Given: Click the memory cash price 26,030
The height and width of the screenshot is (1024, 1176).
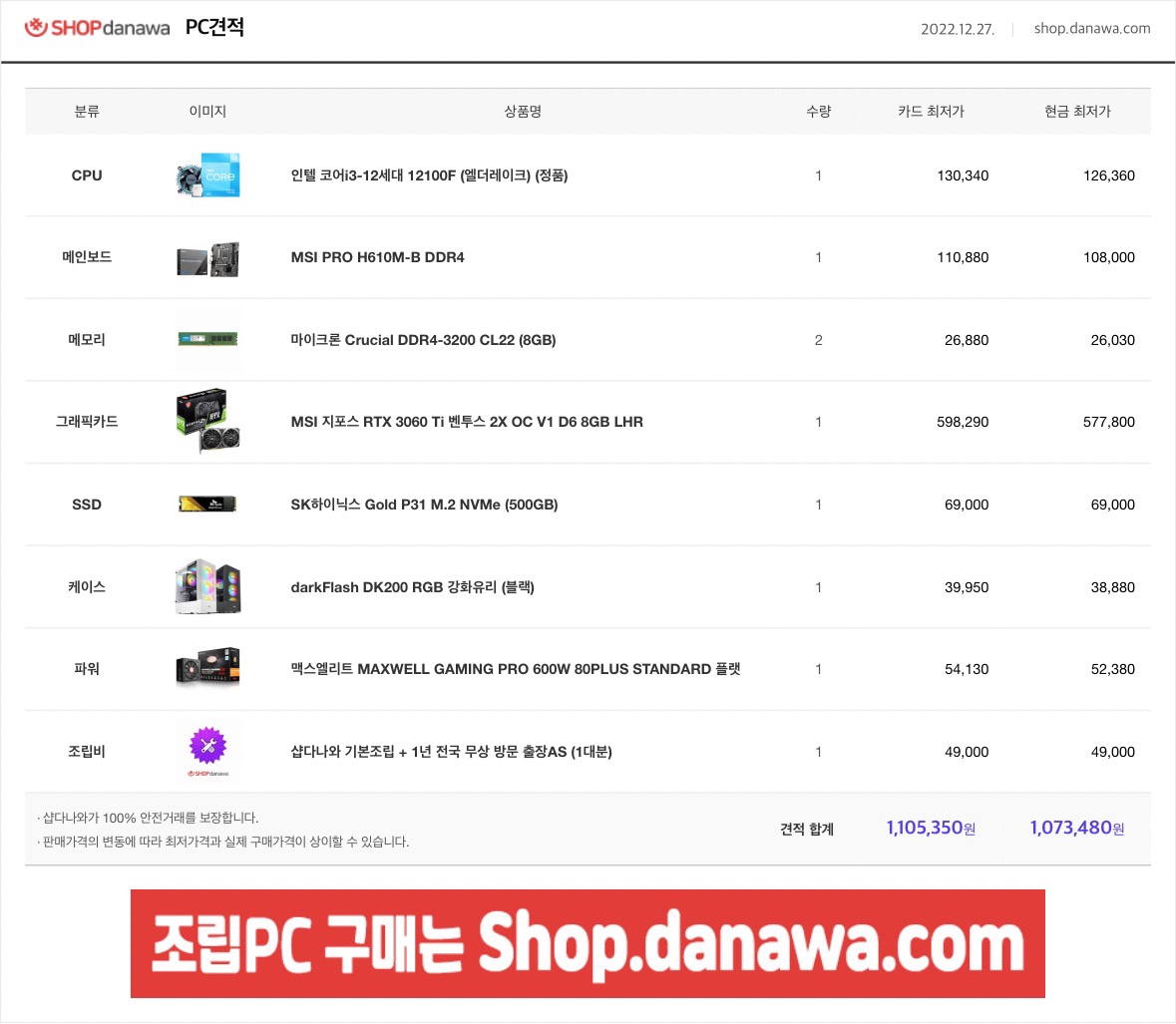Looking at the screenshot, I should coord(1112,340).
